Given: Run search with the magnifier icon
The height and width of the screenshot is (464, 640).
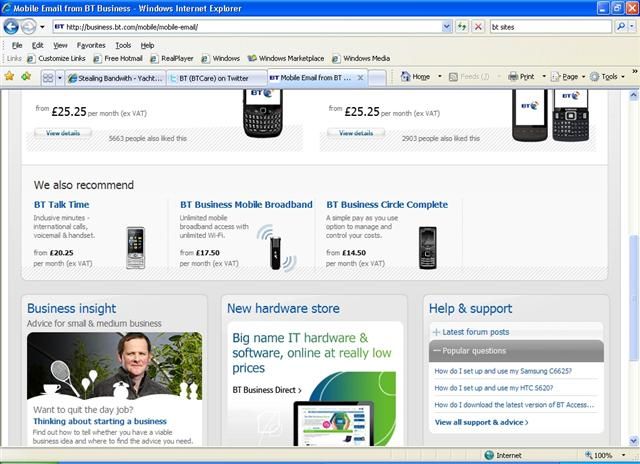Looking at the screenshot, I should click(x=621, y=27).
